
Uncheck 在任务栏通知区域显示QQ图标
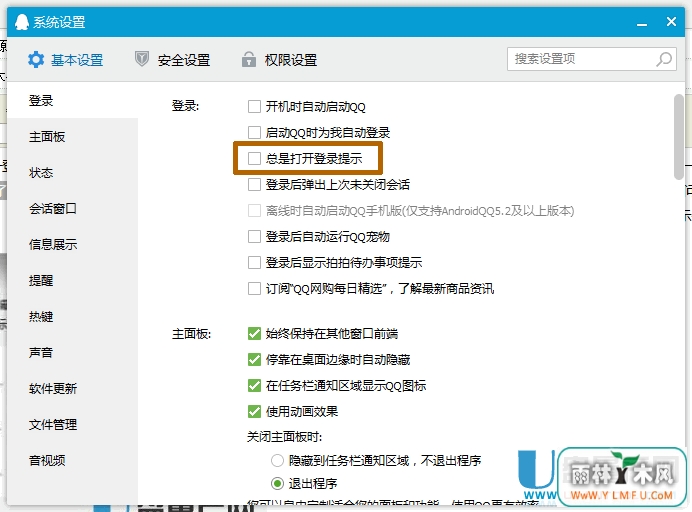(254, 385)
